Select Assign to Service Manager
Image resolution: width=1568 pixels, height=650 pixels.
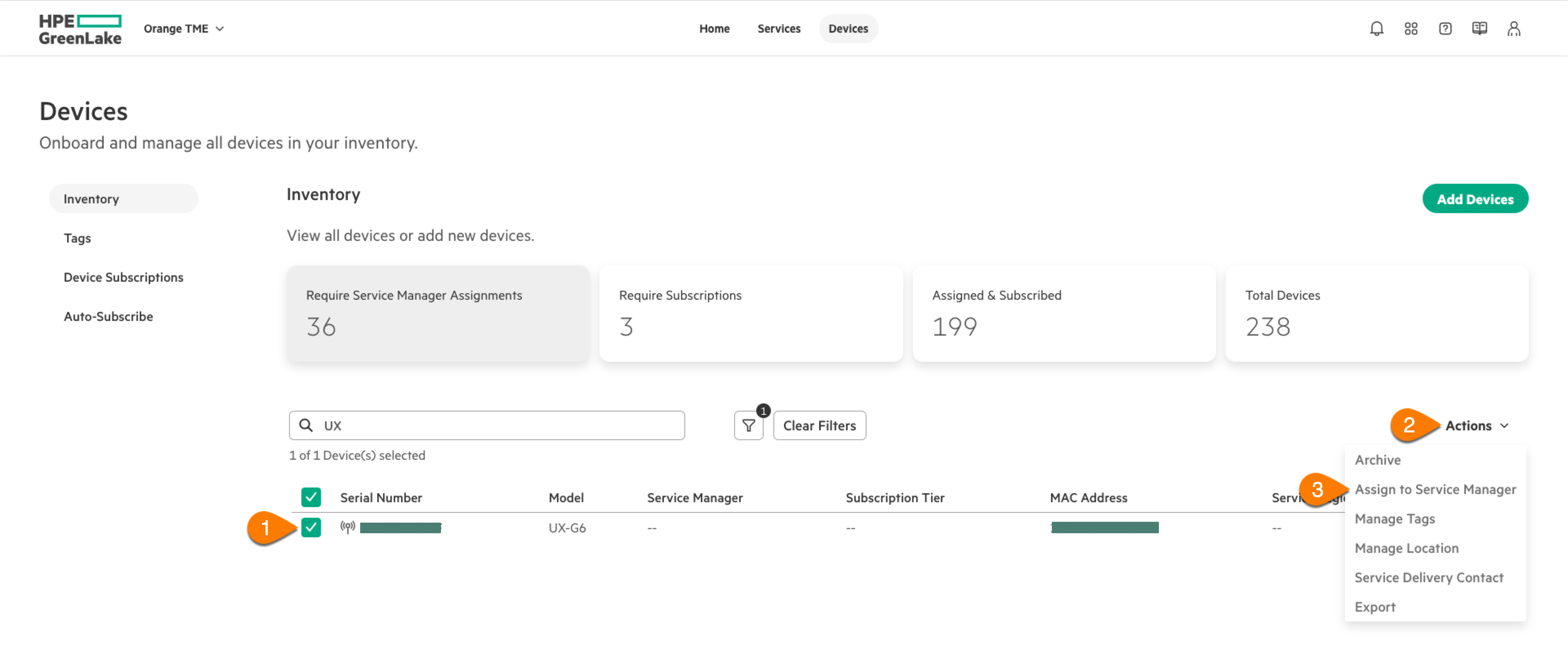click(1435, 489)
